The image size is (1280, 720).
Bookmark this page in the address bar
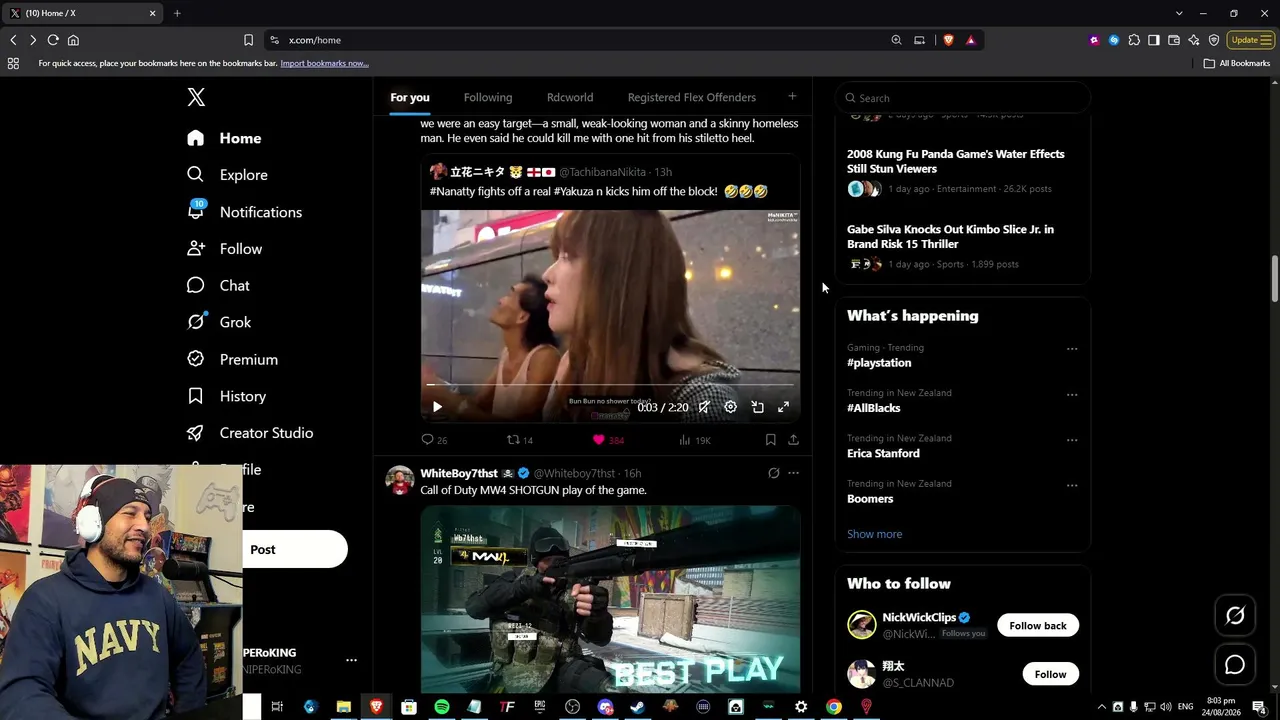[248, 40]
